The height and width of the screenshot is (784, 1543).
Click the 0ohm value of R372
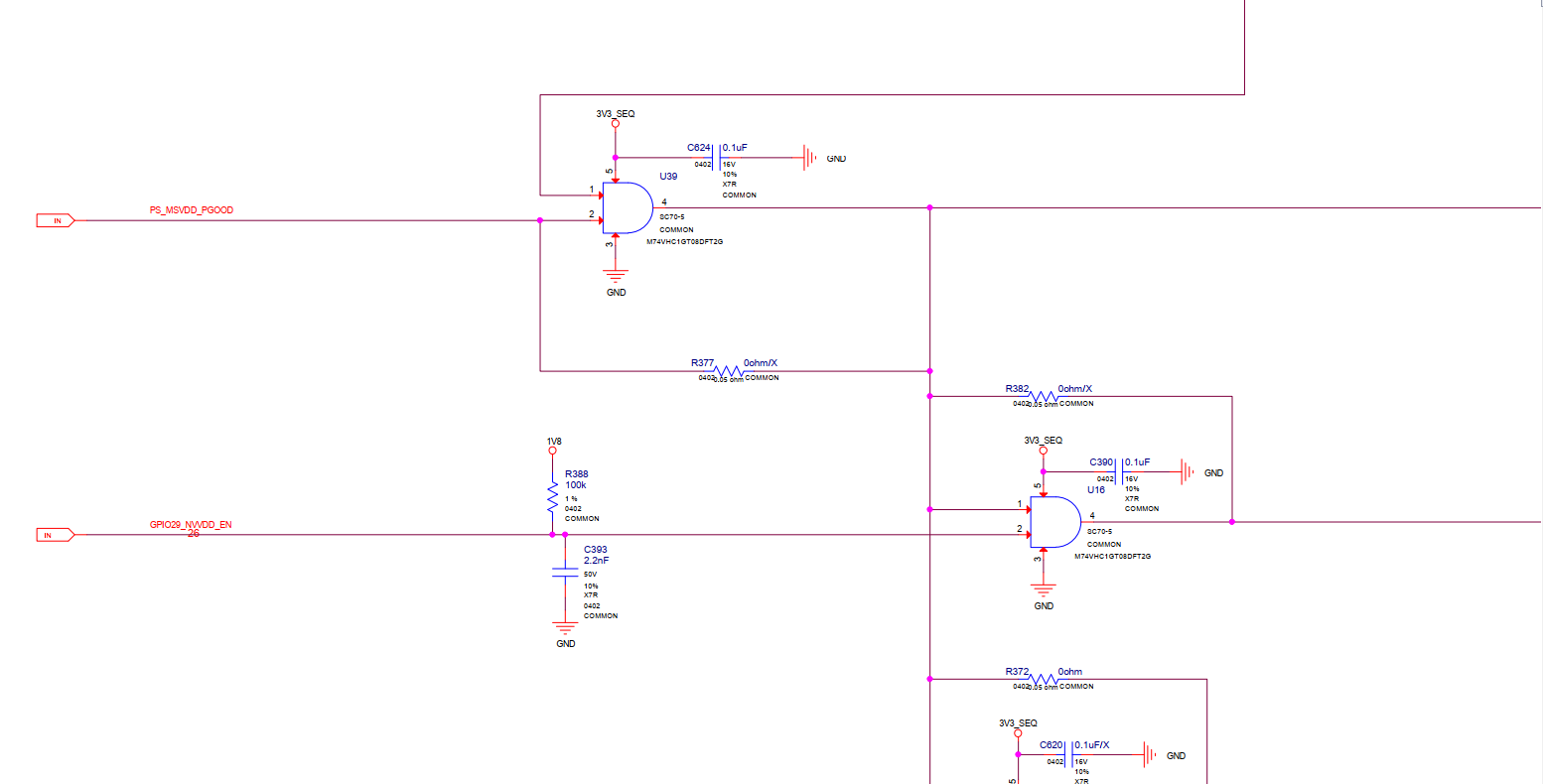pyautogui.click(x=1070, y=672)
